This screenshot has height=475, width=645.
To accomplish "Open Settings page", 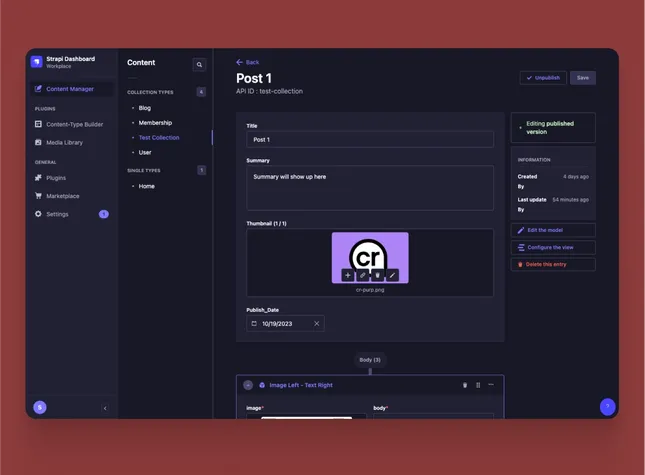I will (x=52, y=214).
